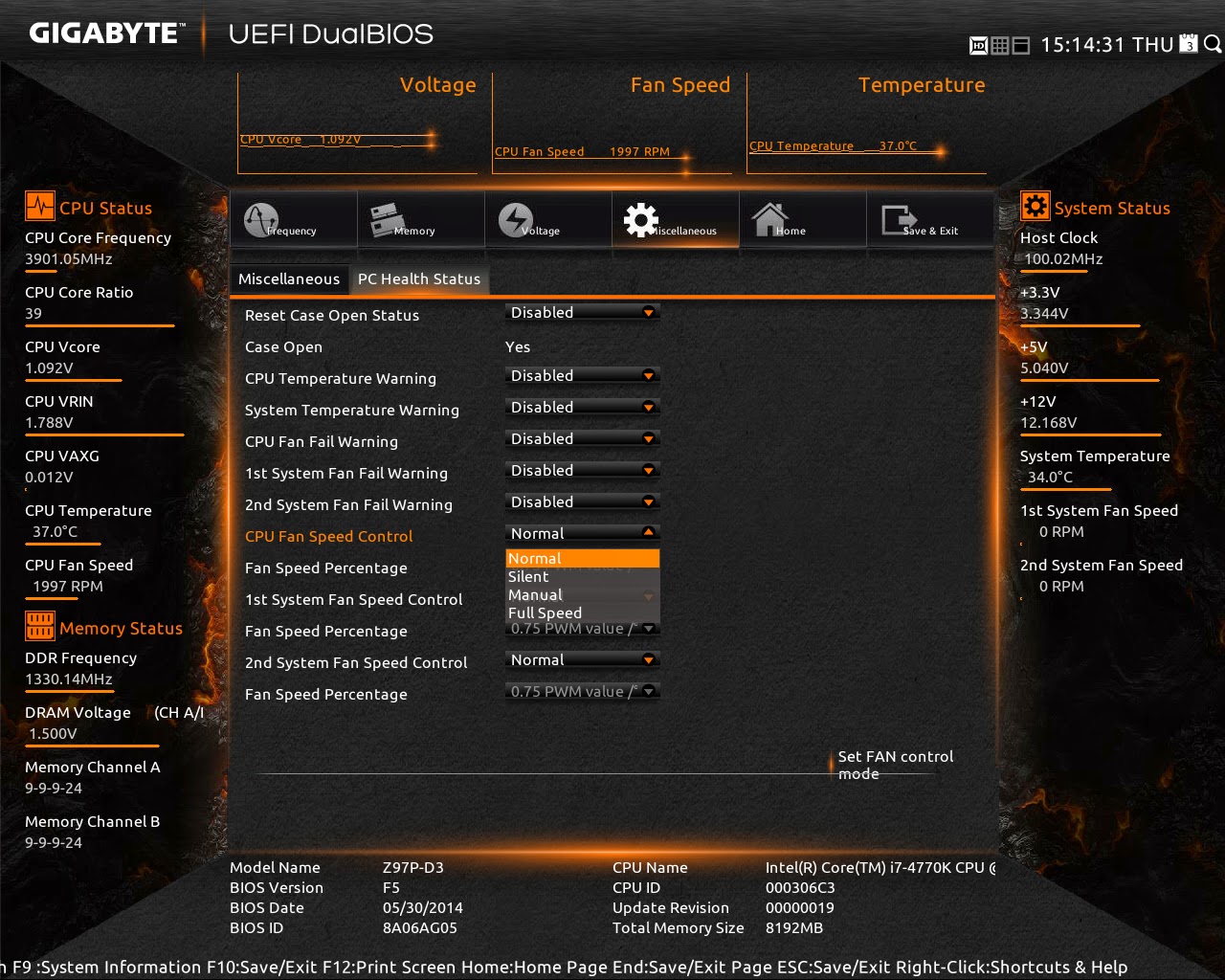Open the Memory settings menu icon
1225x980 pixels.
[389, 220]
